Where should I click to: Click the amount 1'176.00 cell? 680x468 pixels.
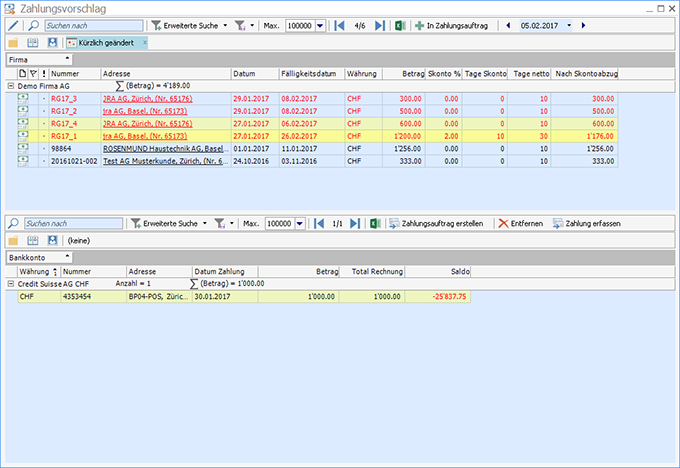click(x=584, y=136)
